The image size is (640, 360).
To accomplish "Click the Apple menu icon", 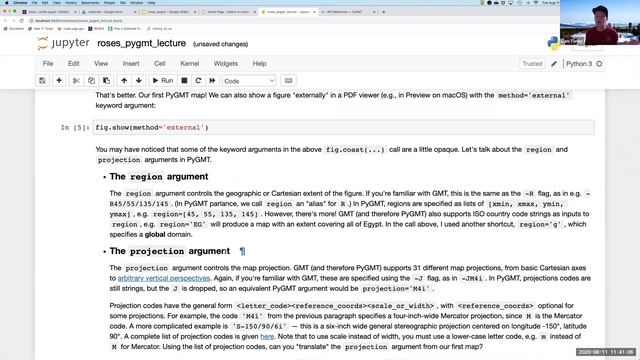I will pyautogui.click(x=7, y=2).
